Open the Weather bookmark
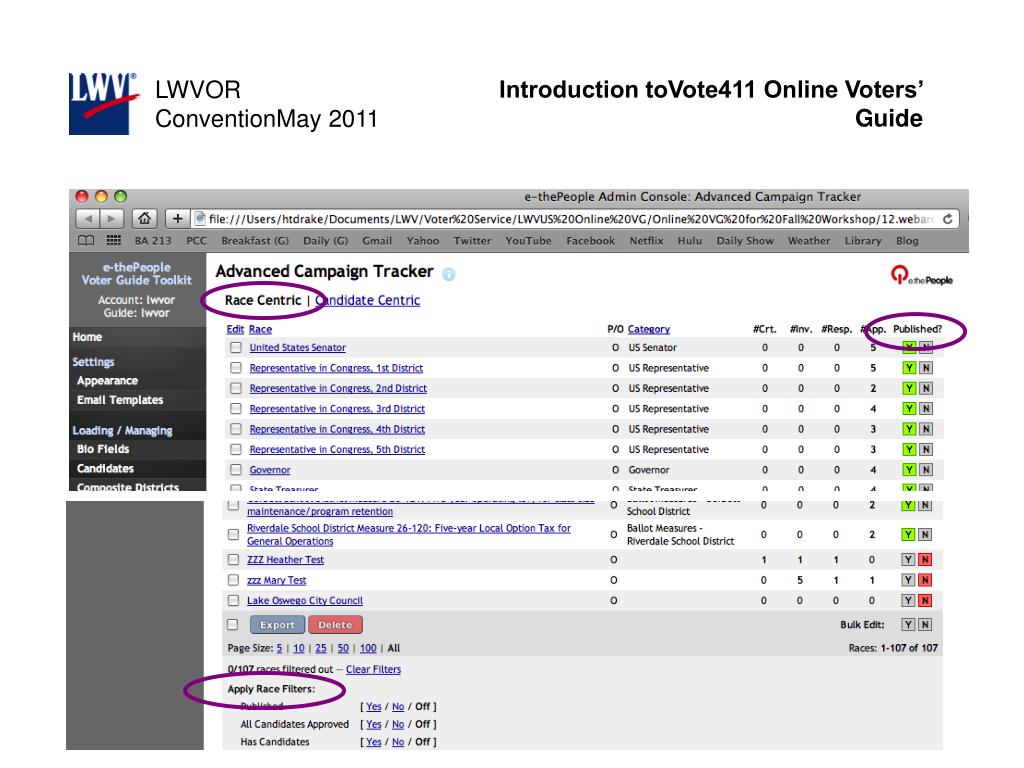Viewport: 1024px width, 768px height. [808, 241]
